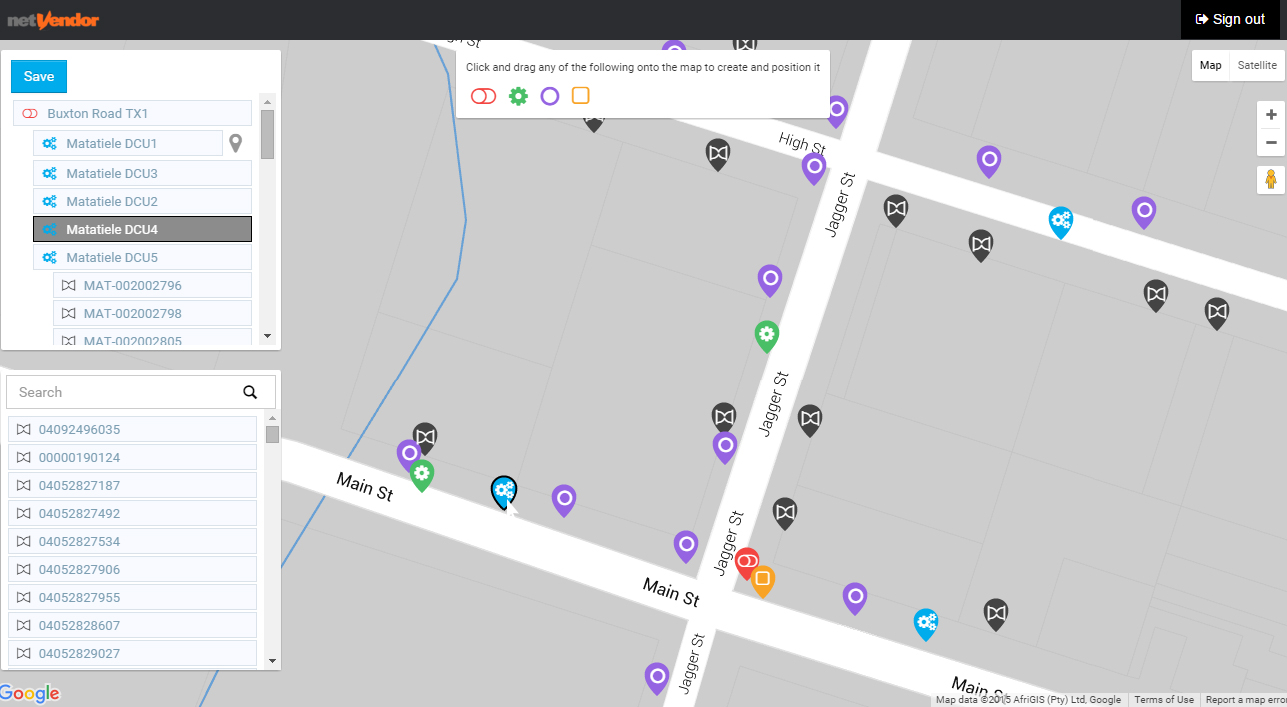
Task: Click the black-outlined blue DCU marker on Main St
Action: (x=504, y=492)
